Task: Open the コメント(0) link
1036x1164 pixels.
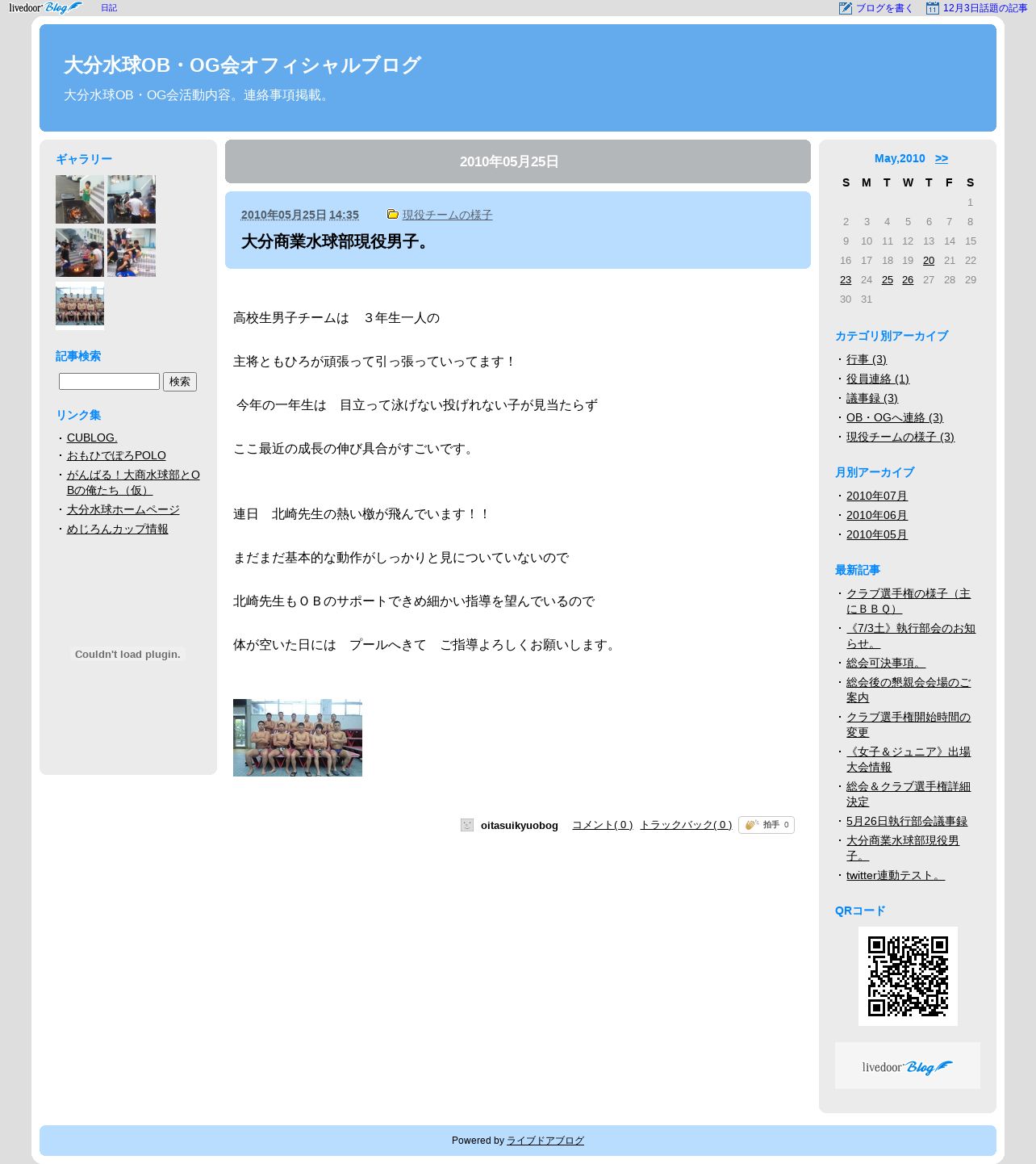Action: click(603, 825)
